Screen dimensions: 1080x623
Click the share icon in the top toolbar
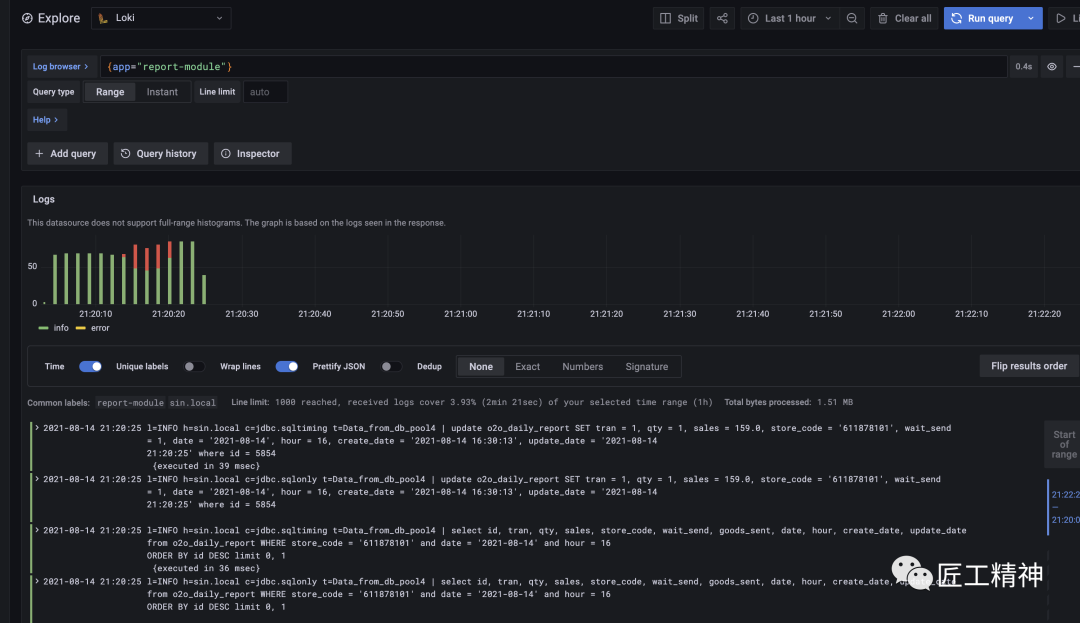(x=721, y=18)
